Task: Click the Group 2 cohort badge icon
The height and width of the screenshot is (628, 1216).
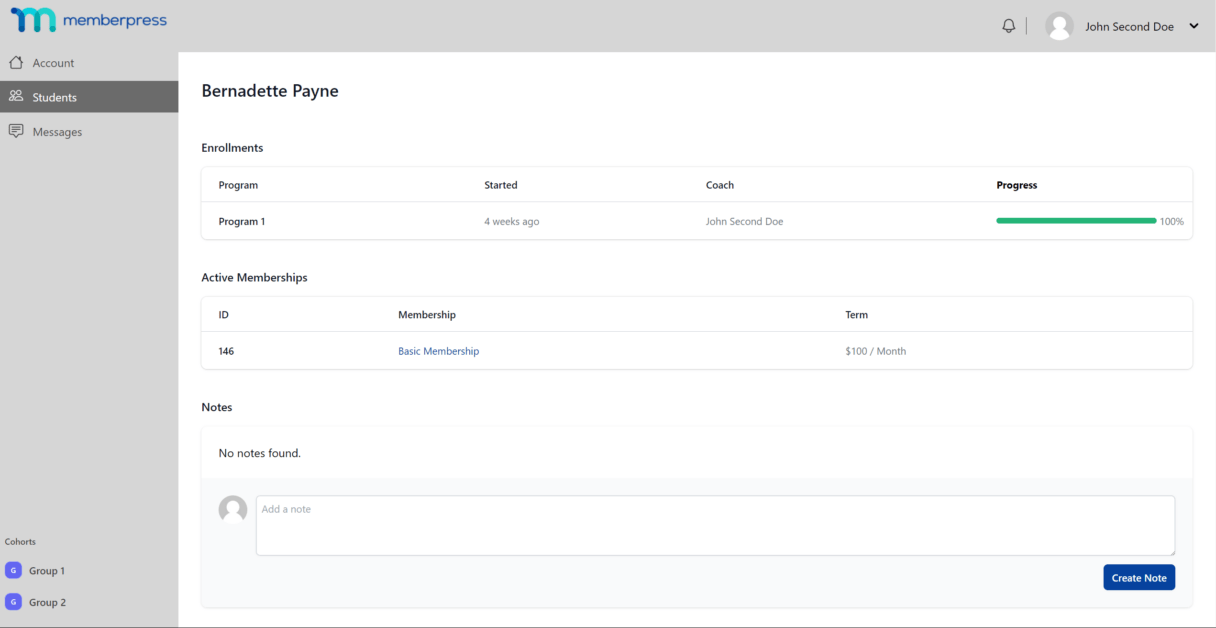Action: [13, 602]
